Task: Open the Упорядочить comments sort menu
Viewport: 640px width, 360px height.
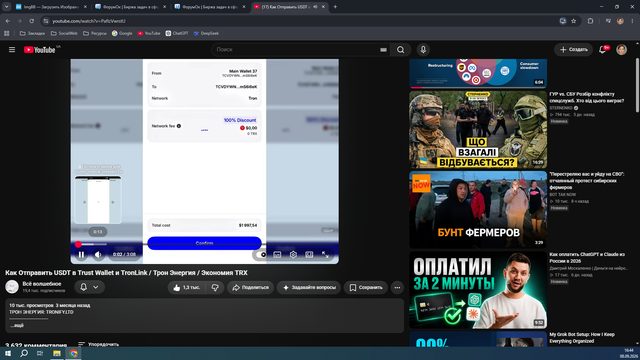Action: click(x=98, y=344)
